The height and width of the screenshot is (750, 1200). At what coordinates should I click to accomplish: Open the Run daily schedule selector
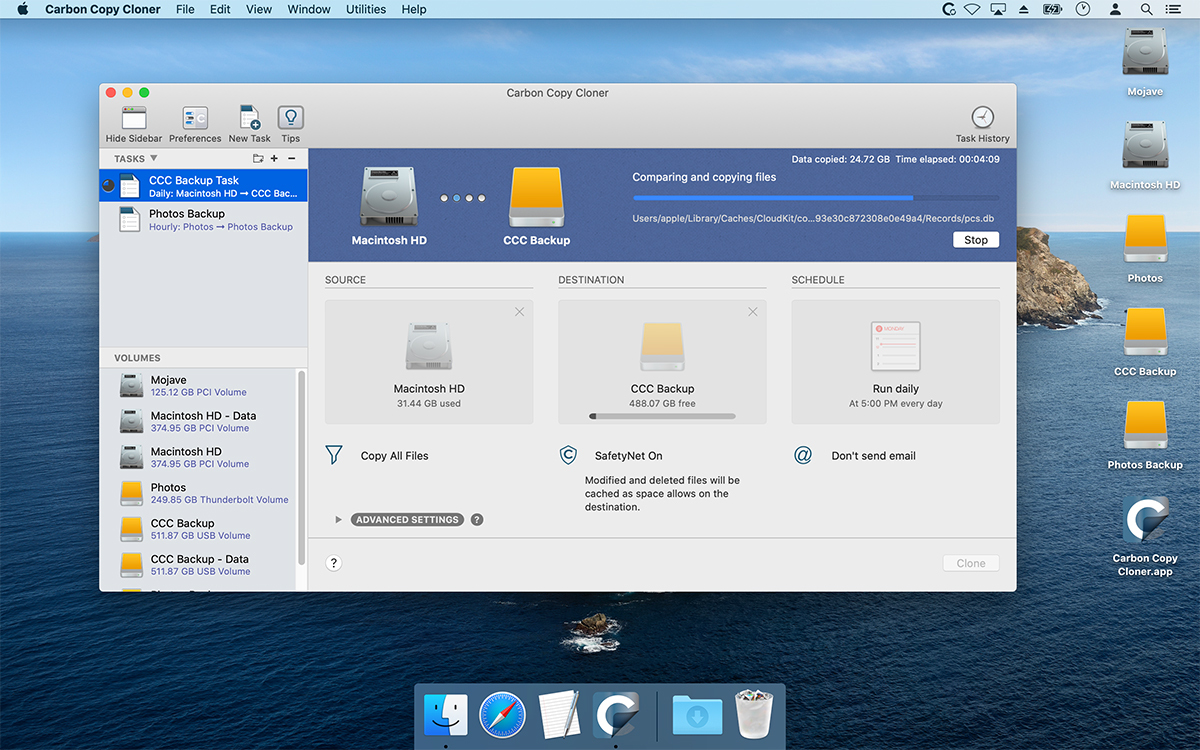tap(895, 362)
